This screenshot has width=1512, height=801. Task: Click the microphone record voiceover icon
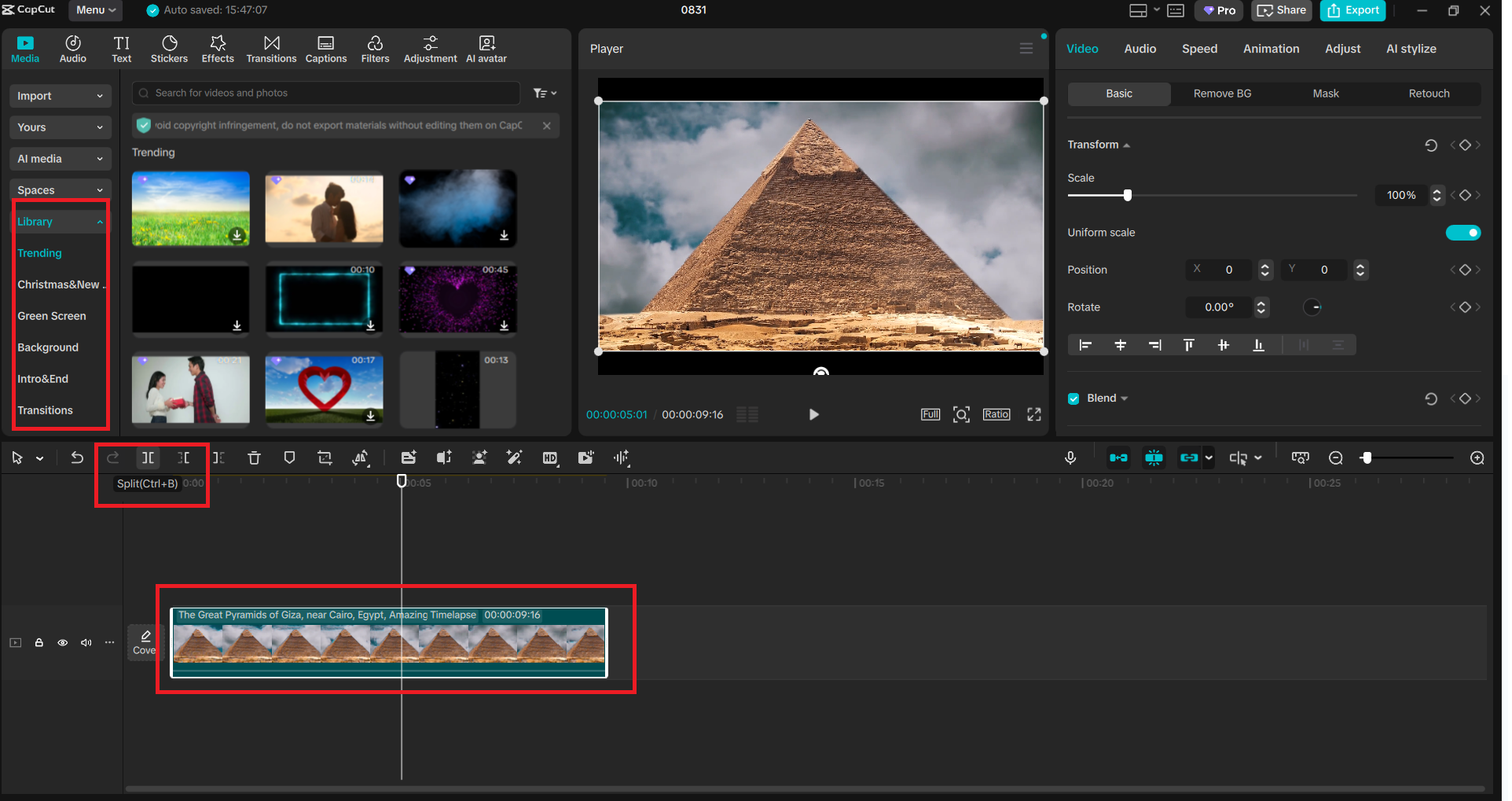1070,457
